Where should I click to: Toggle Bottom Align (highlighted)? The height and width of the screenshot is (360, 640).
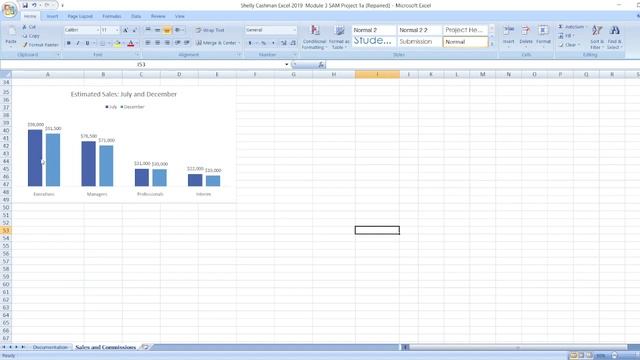click(x=167, y=30)
